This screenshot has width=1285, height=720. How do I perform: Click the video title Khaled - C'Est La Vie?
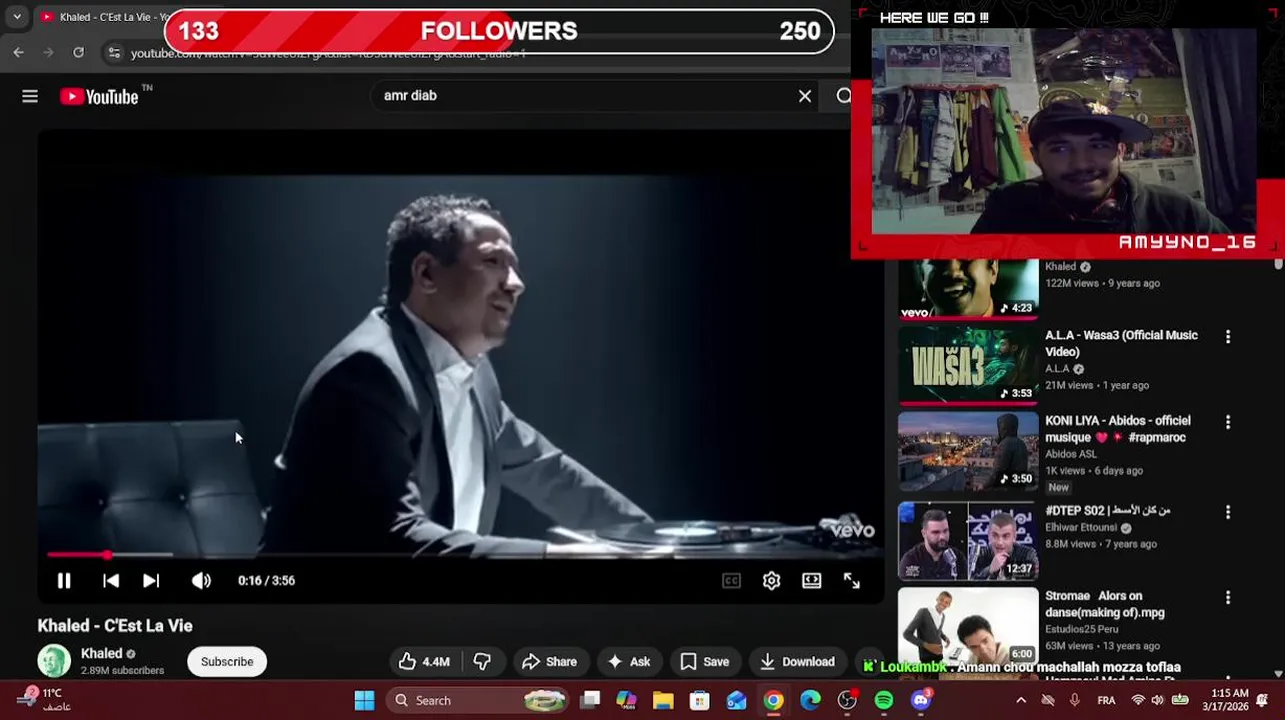115,626
